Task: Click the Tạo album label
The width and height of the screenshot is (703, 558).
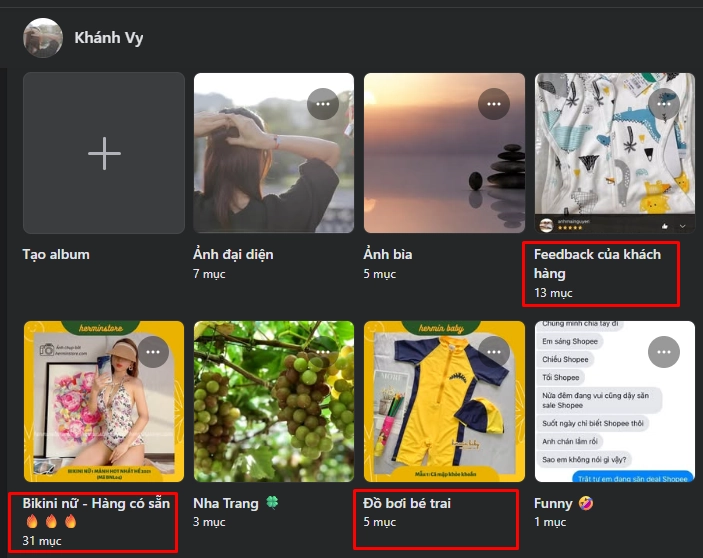Action: pyautogui.click(x=56, y=255)
